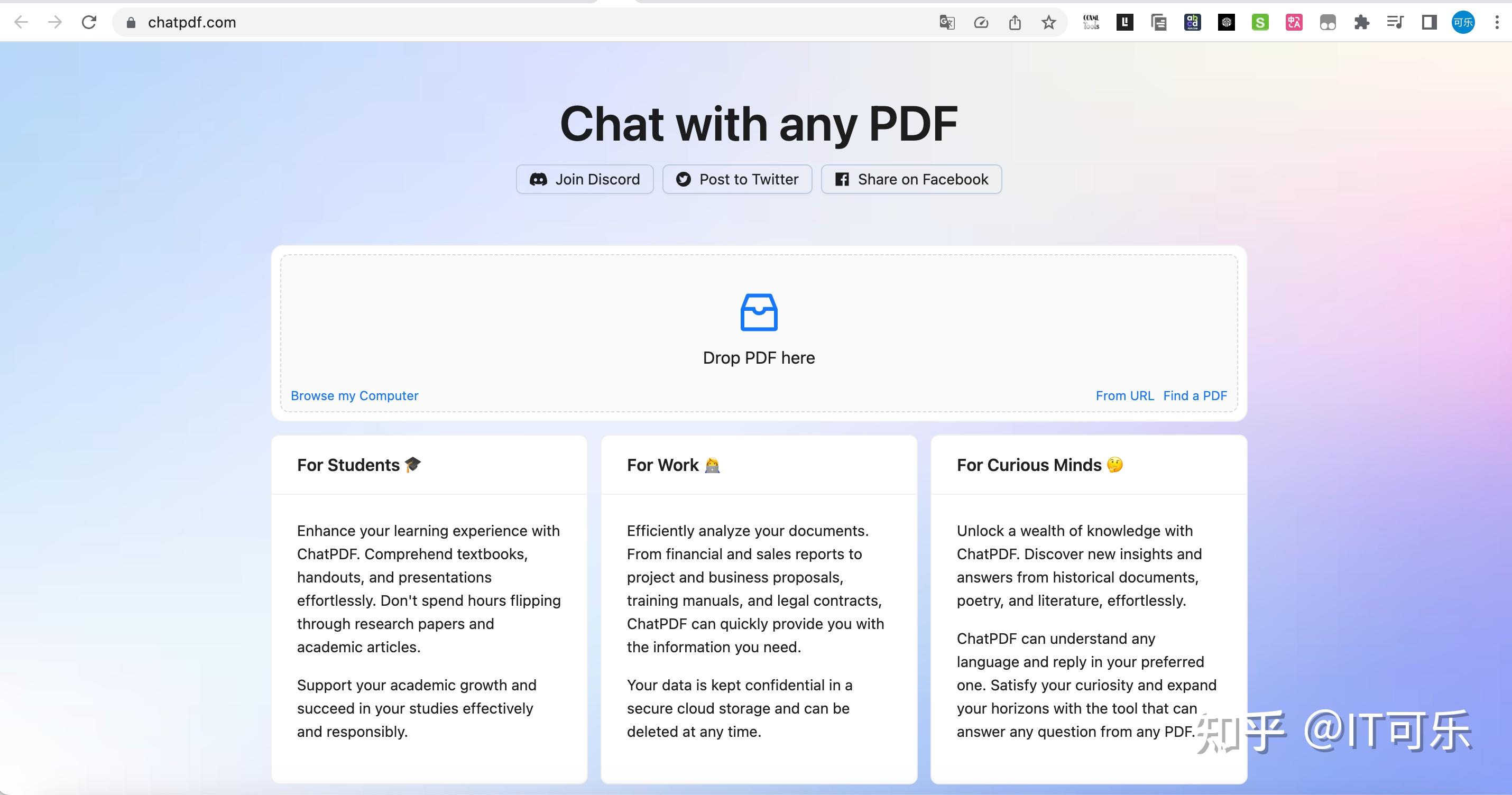Click the puzzle piece Extensions icon

(x=1362, y=22)
